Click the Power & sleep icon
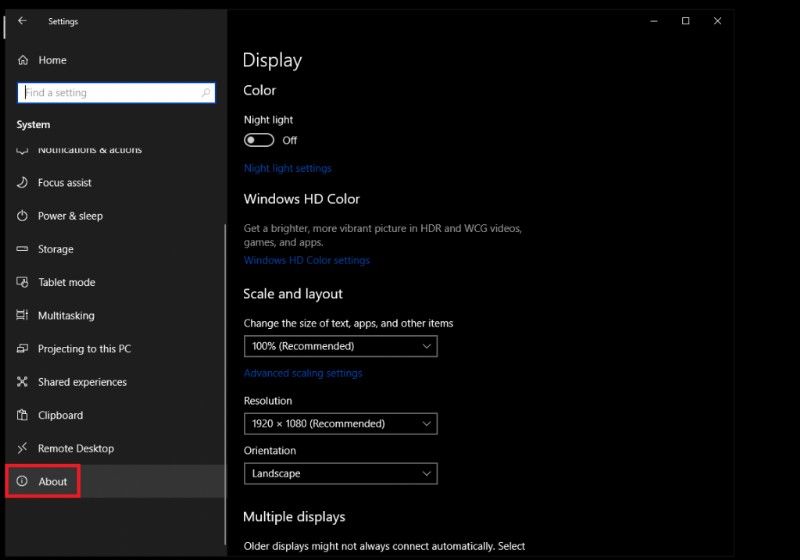The image size is (800, 560). click(x=22, y=216)
